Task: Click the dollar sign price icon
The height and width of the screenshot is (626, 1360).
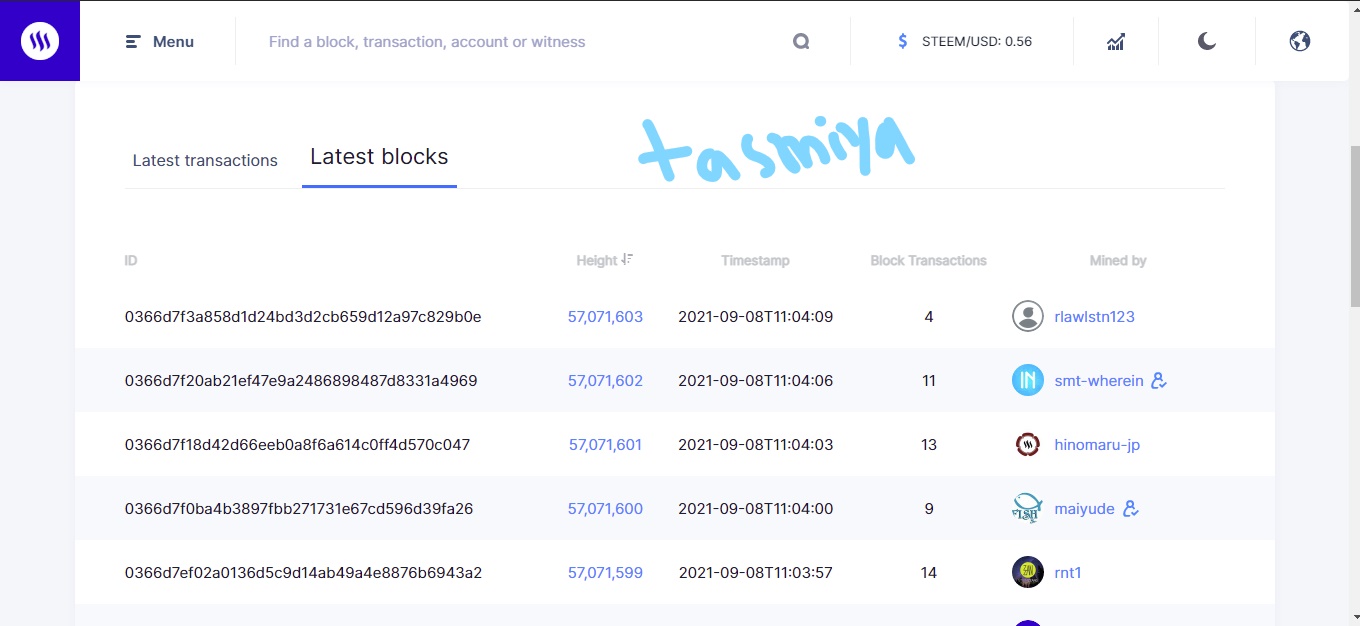Action: 903,42
